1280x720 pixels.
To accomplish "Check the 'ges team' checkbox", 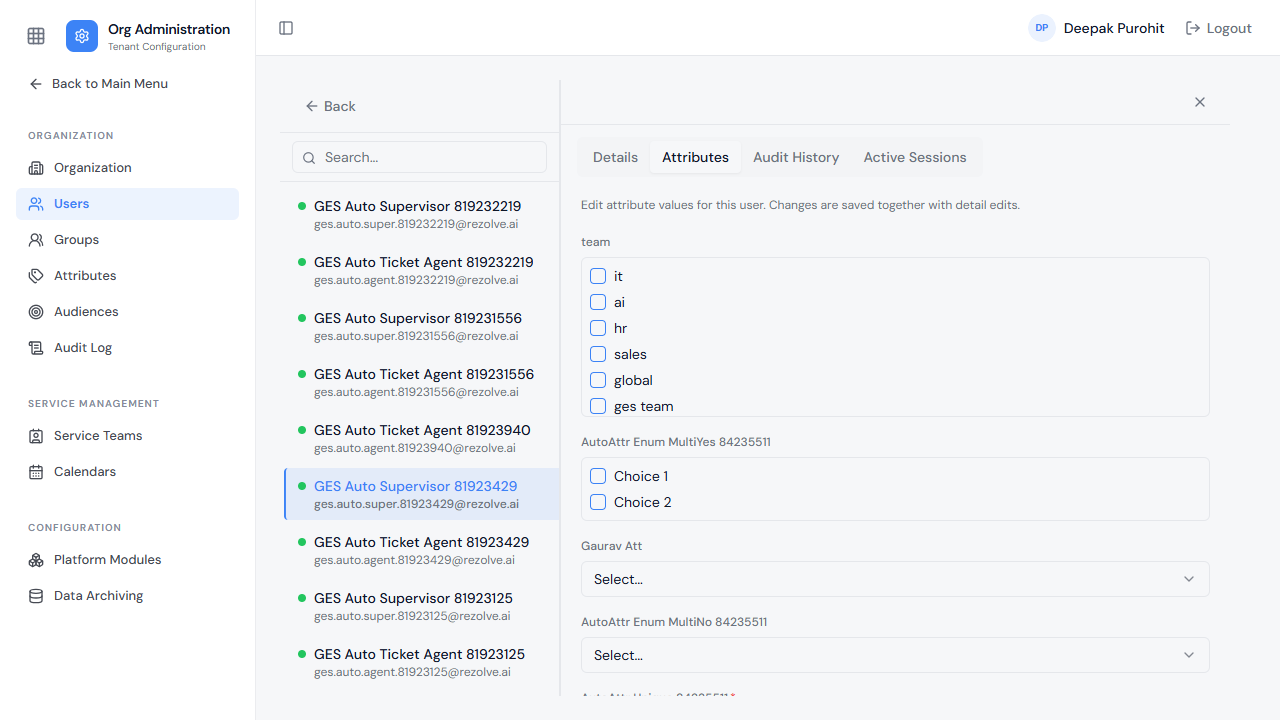I will pos(598,406).
